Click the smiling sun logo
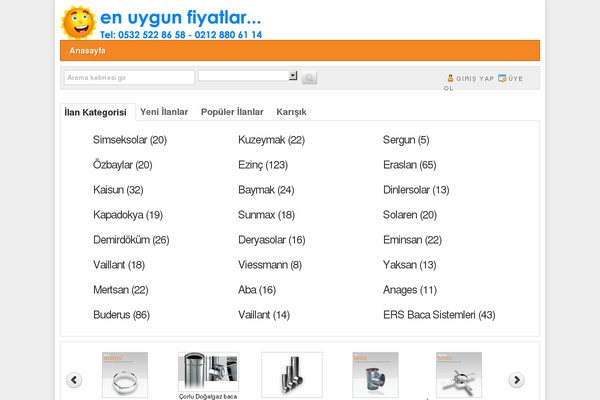Image resolution: width=600 pixels, height=400 pixels. coord(78,22)
